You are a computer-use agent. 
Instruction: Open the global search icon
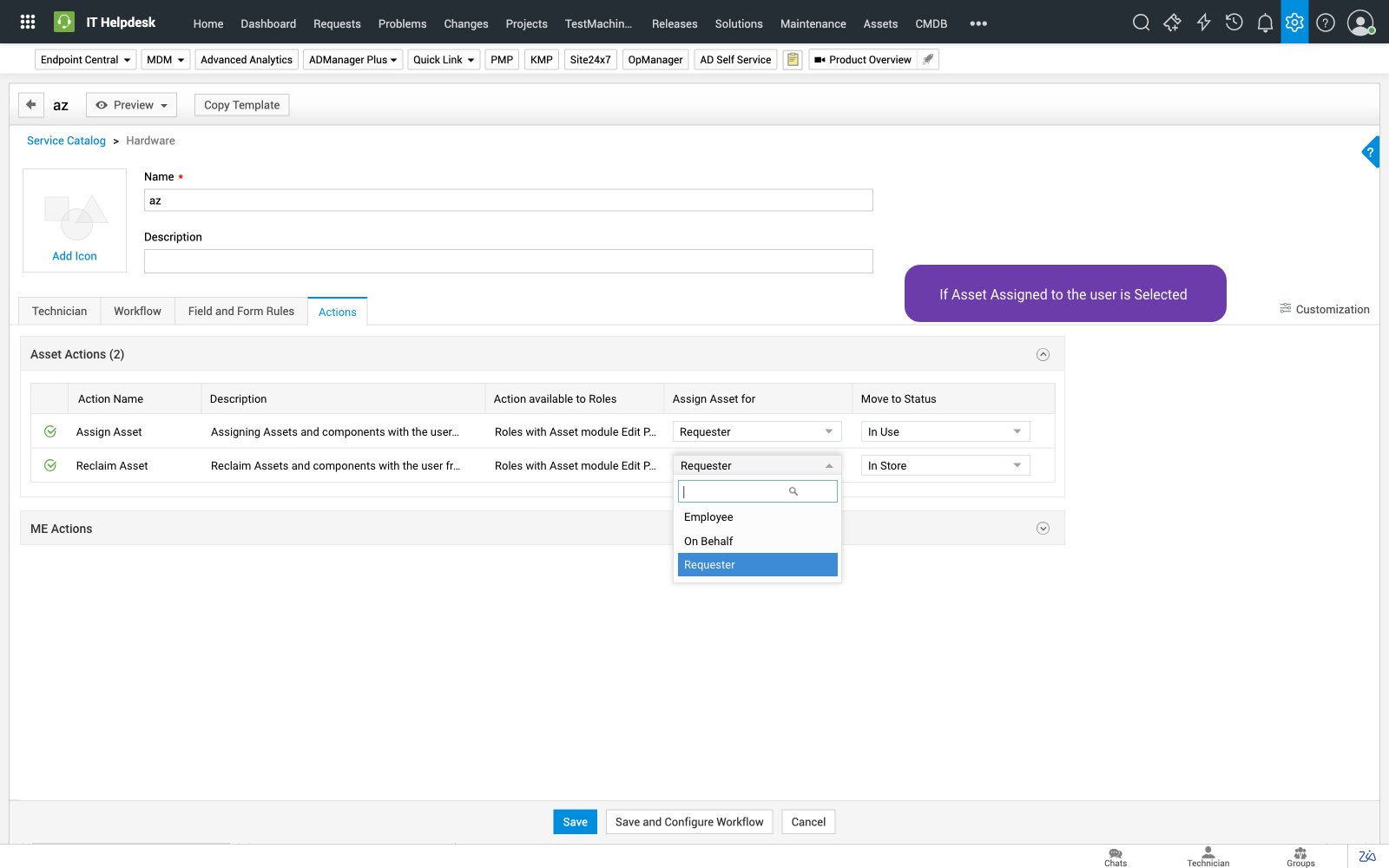(1142, 23)
